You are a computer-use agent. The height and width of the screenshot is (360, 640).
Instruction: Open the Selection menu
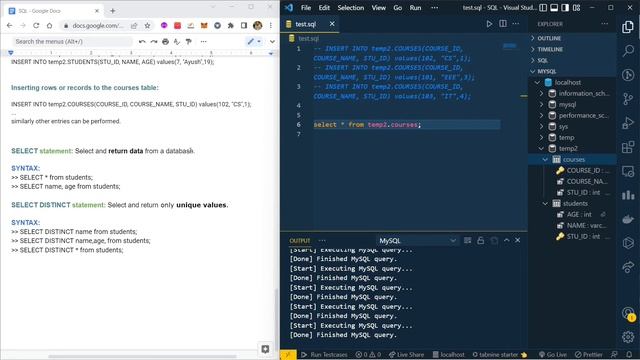click(351, 8)
